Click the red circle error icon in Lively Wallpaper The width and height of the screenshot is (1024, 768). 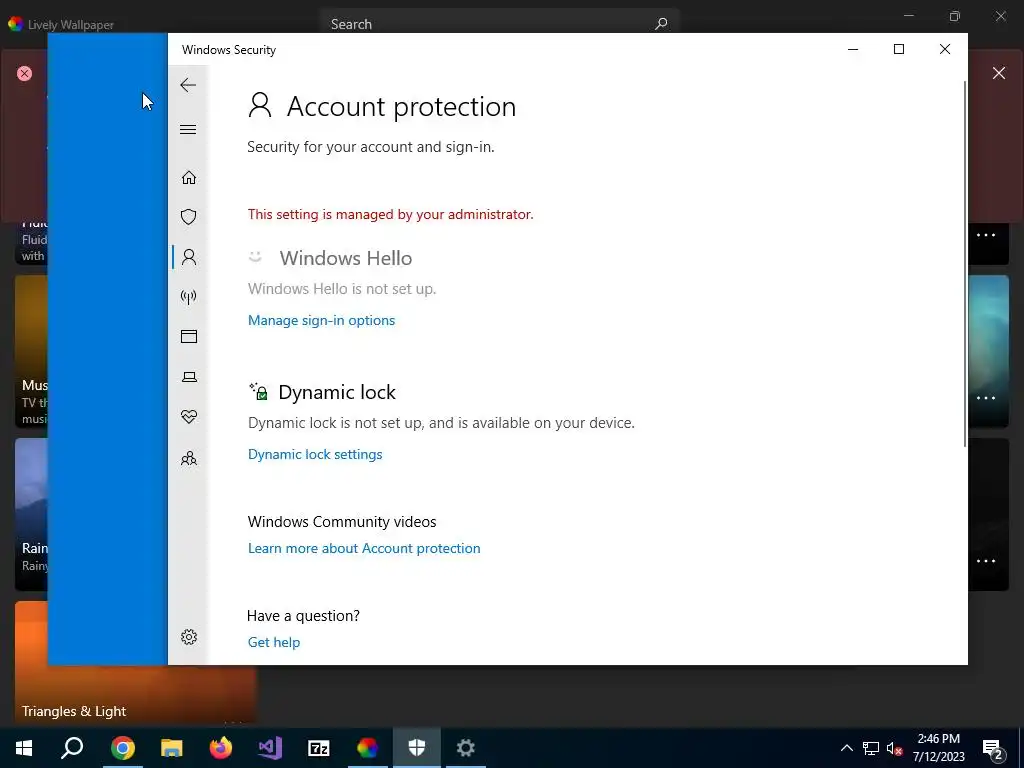(24, 73)
